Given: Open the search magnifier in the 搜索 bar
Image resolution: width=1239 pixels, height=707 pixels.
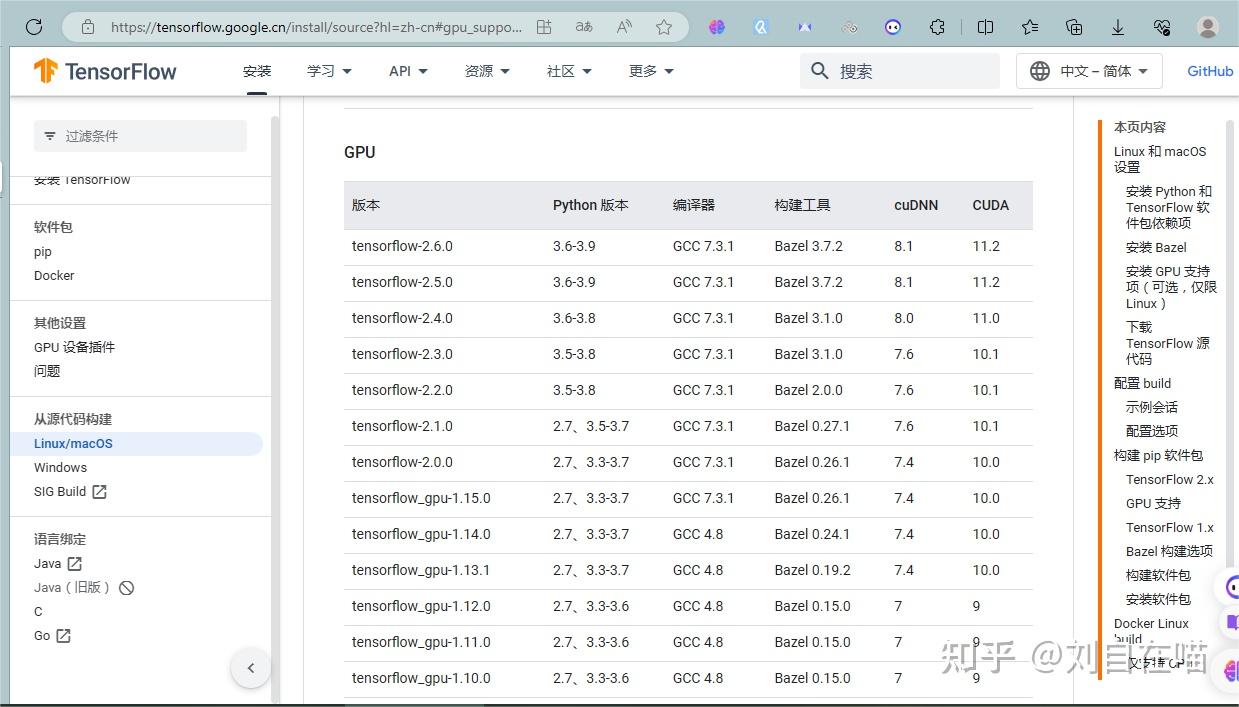Looking at the screenshot, I should point(819,71).
